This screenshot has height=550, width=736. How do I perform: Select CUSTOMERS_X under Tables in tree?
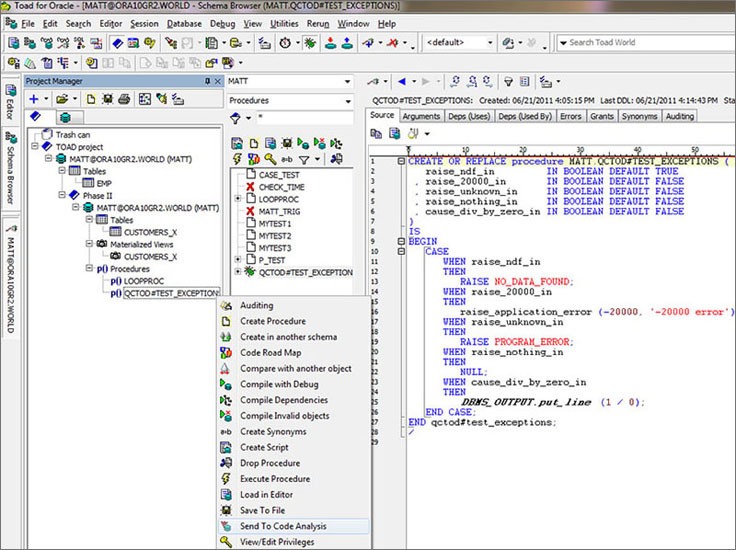(150, 232)
